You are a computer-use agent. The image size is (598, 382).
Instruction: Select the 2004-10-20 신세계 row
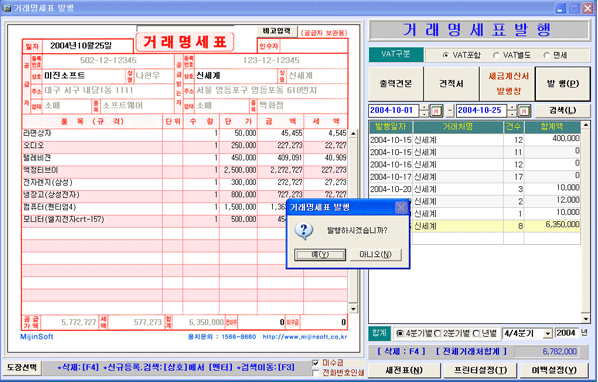pos(474,189)
